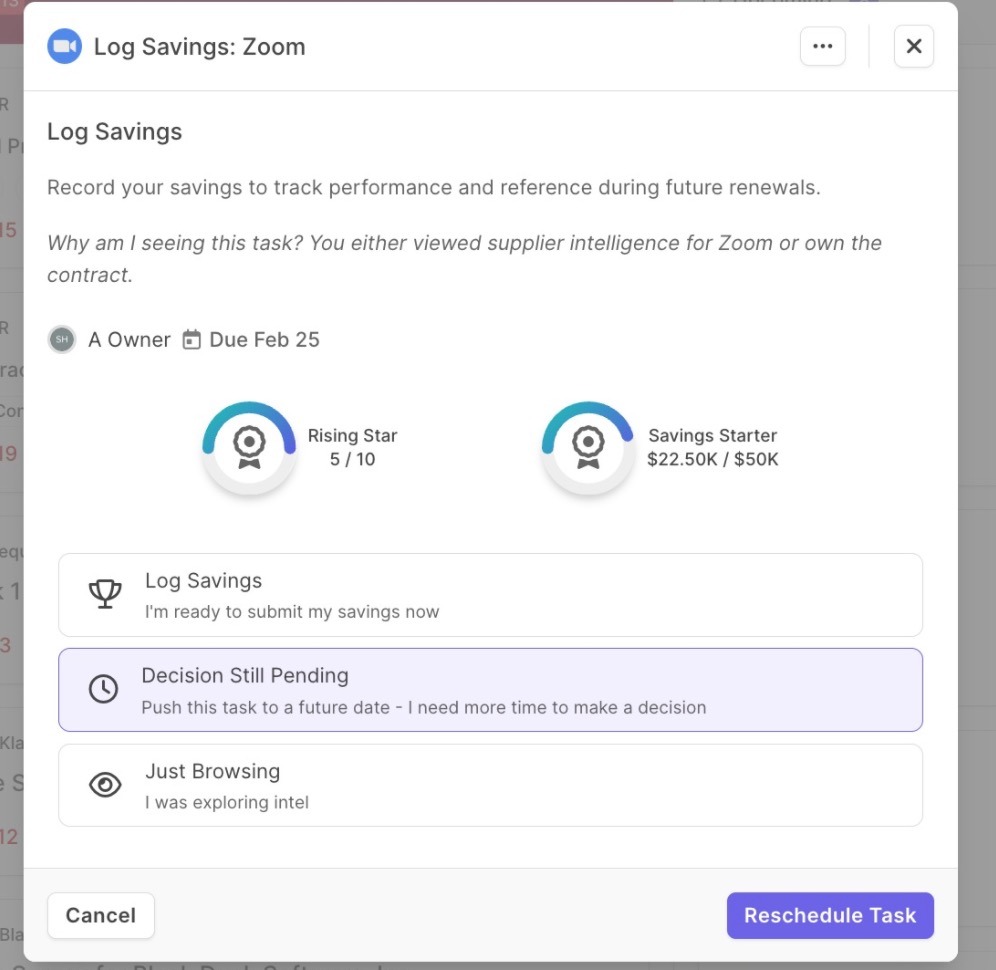Click the trophy icon in Log Savings

(105, 594)
